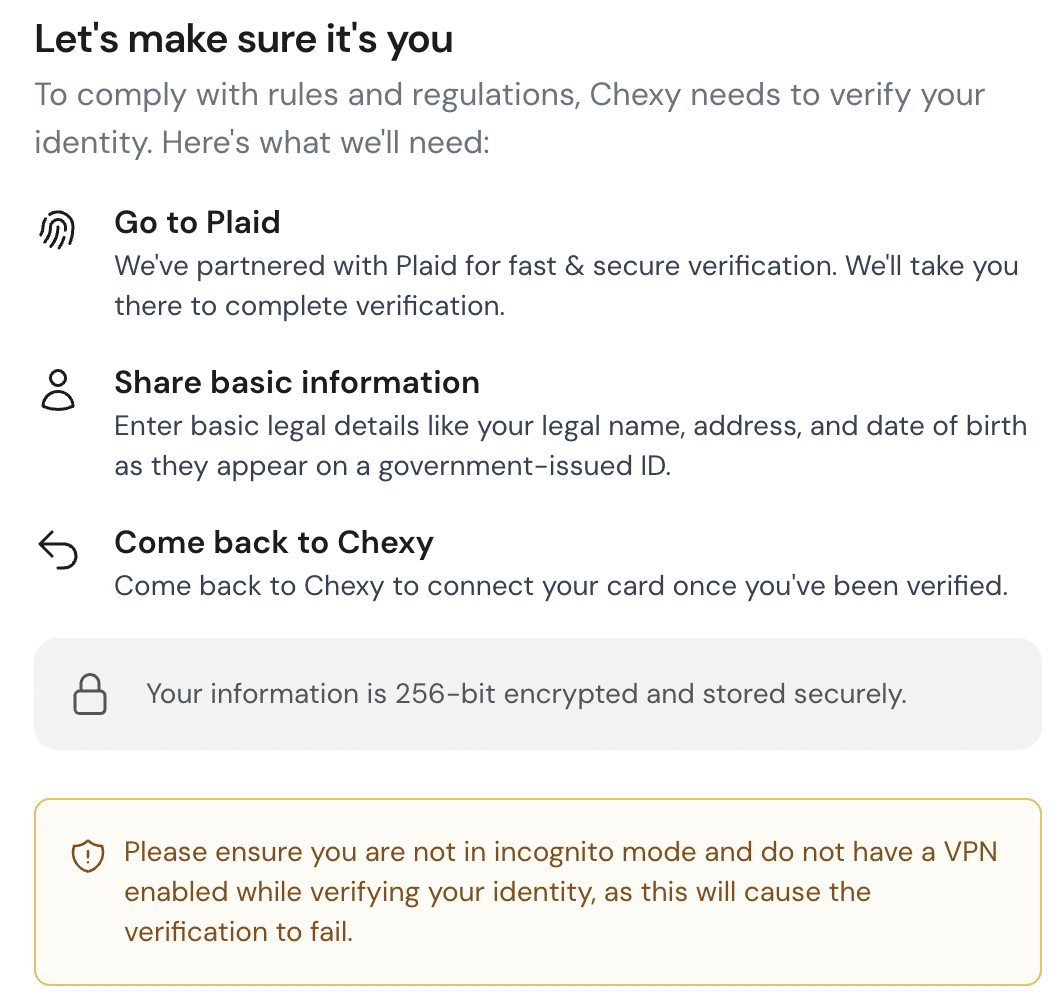Image resolution: width=1060 pixels, height=1008 pixels.
Task: Click the return arrow icon beside Come back to Chexy
Action: pyautogui.click(x=58, y=550)
